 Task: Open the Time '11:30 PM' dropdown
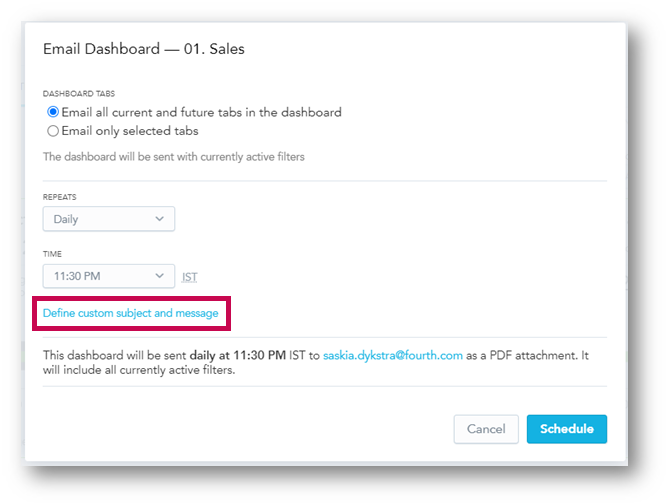point(109,276)
